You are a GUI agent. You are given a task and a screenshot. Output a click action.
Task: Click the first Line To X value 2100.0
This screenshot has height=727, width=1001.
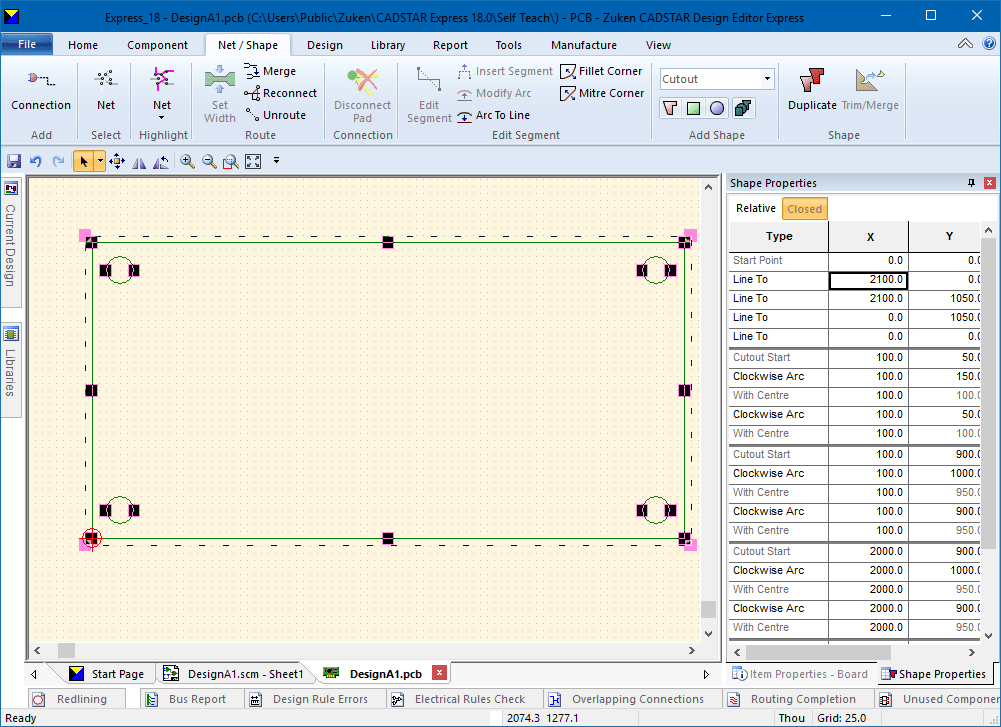pyautogui.click(x=868, y=280)
